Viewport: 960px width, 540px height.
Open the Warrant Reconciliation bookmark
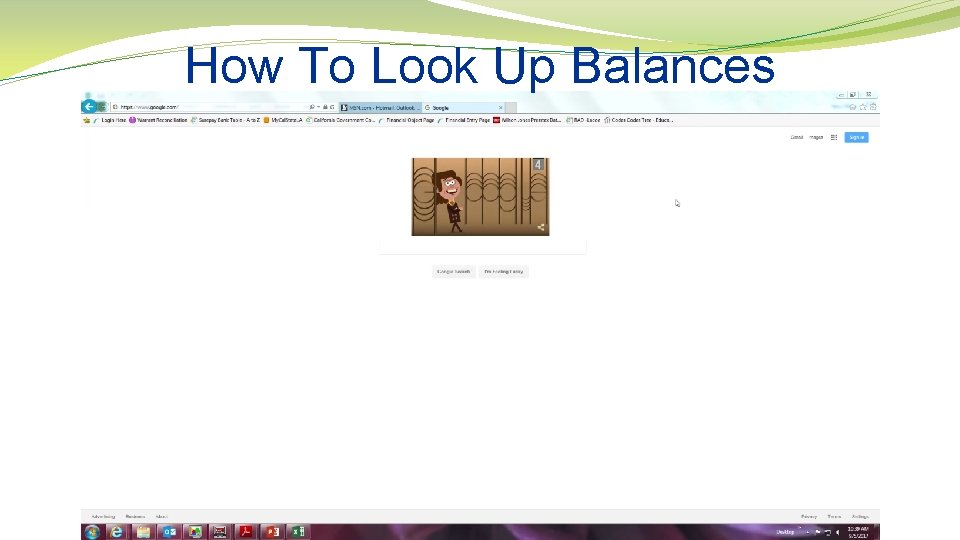[158, 120]
